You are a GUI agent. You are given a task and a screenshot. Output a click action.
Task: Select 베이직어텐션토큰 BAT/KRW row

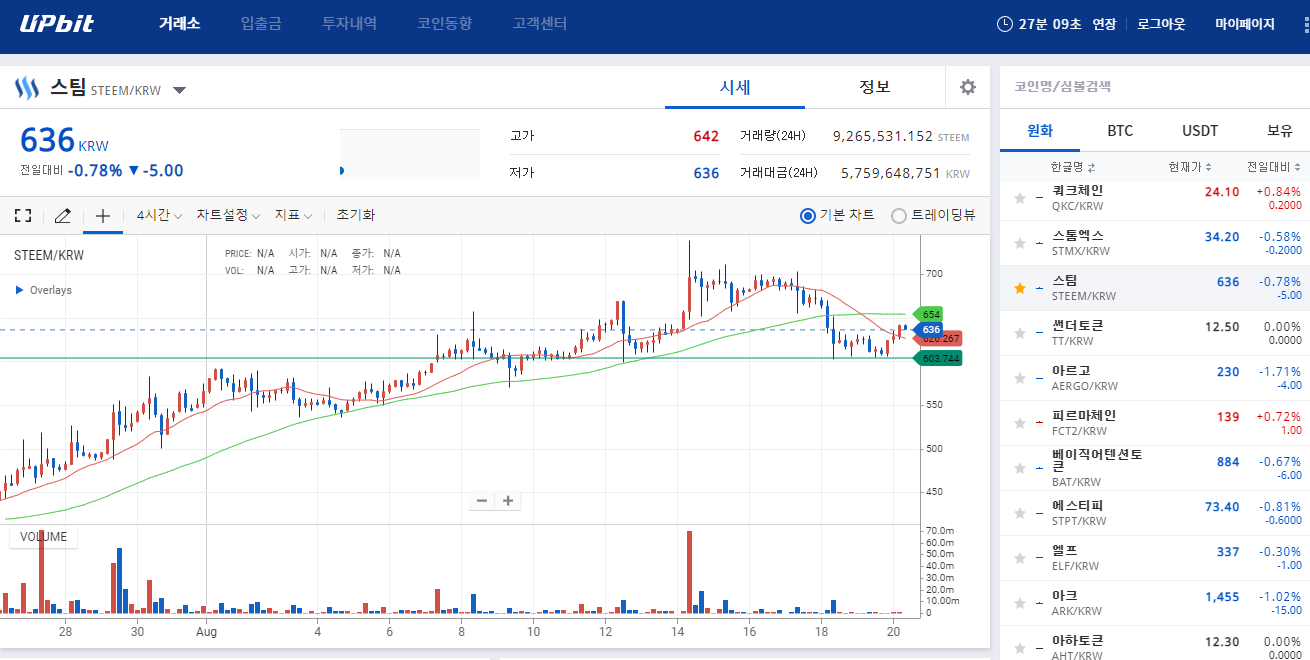pyautogui.click(x=1155, y=468)
